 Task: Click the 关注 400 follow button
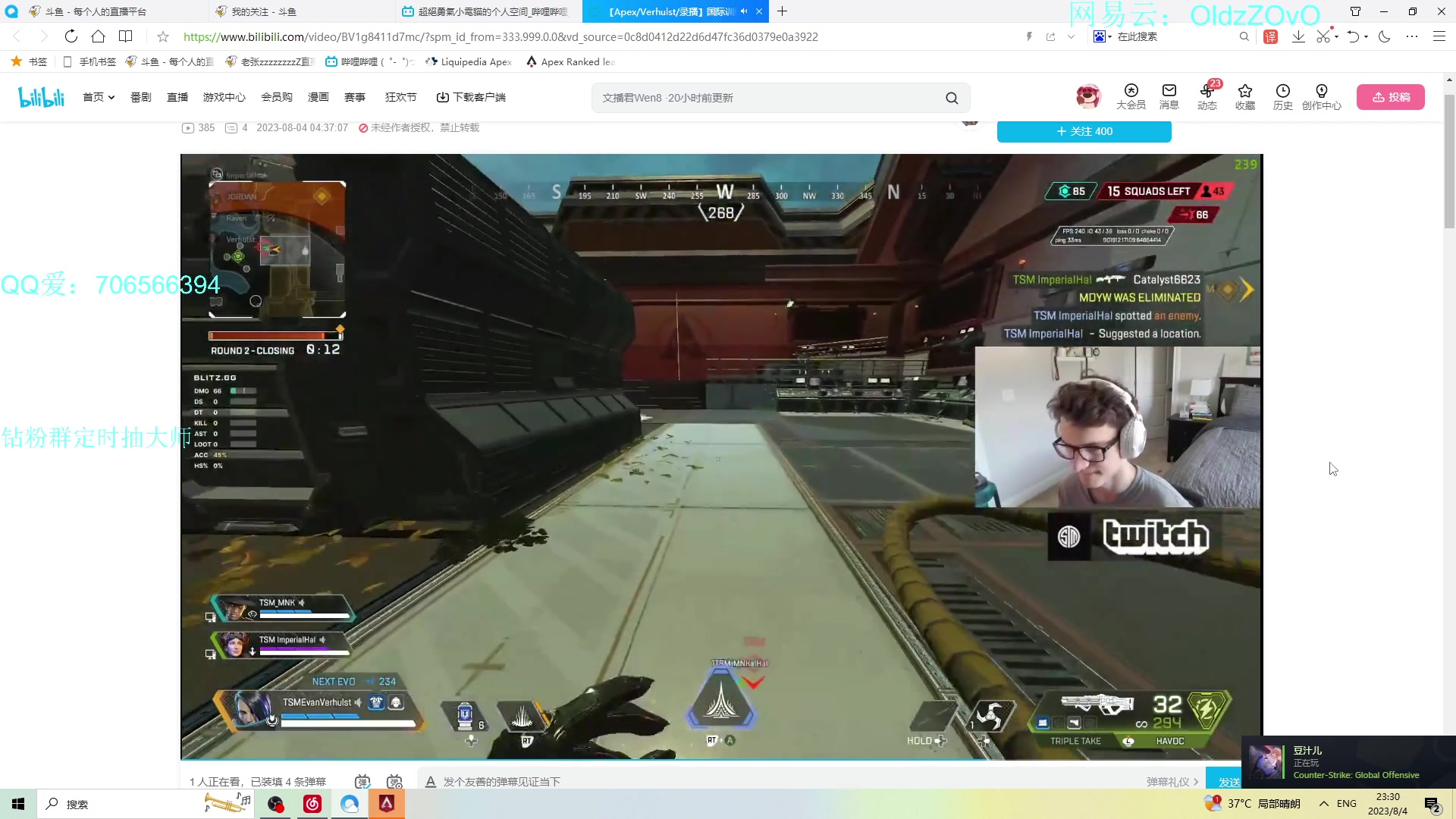pyautogui.click(x=1084, y=131)
